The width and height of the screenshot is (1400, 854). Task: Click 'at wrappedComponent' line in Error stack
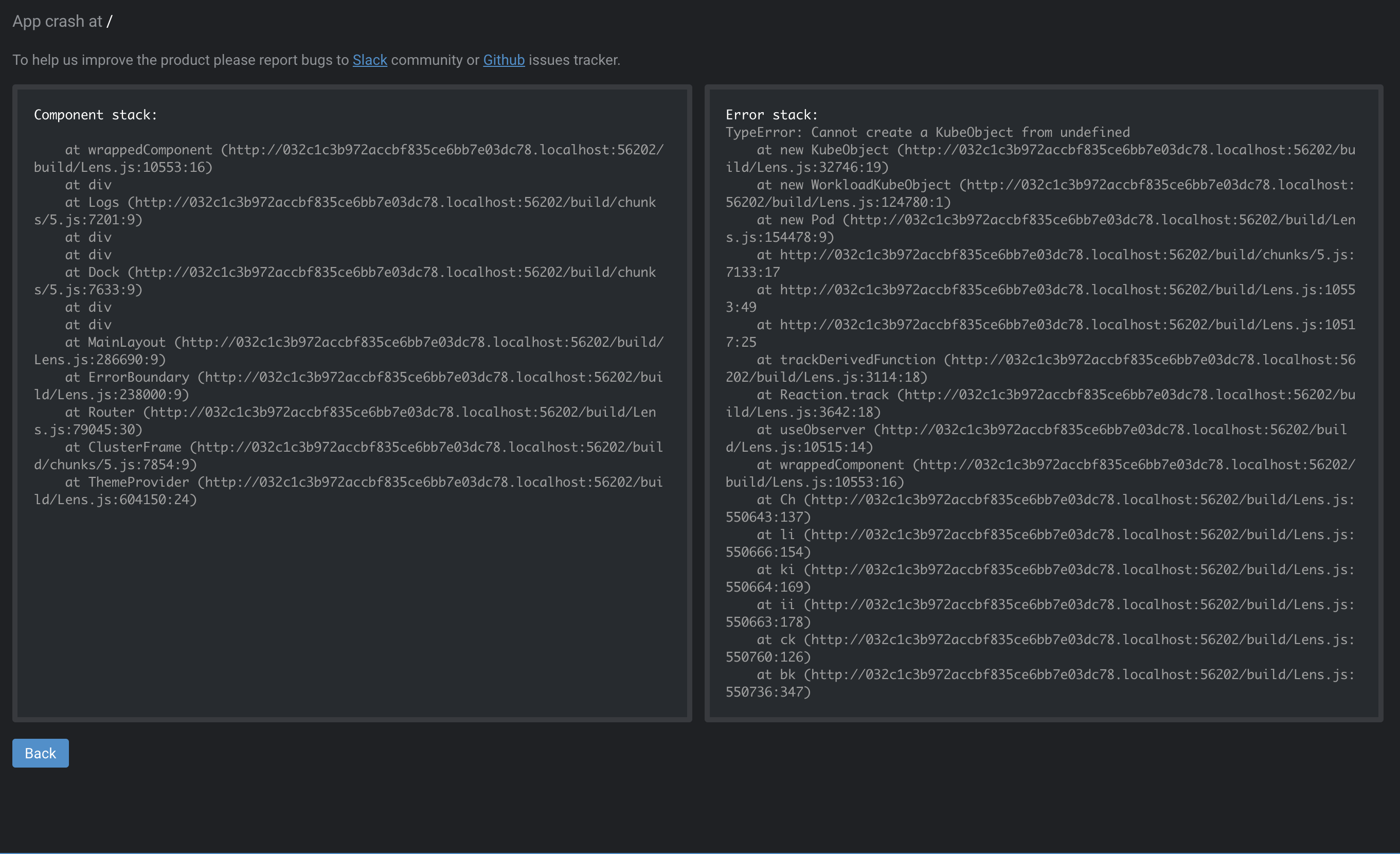pyautogui.click(x=1040, y=473)
